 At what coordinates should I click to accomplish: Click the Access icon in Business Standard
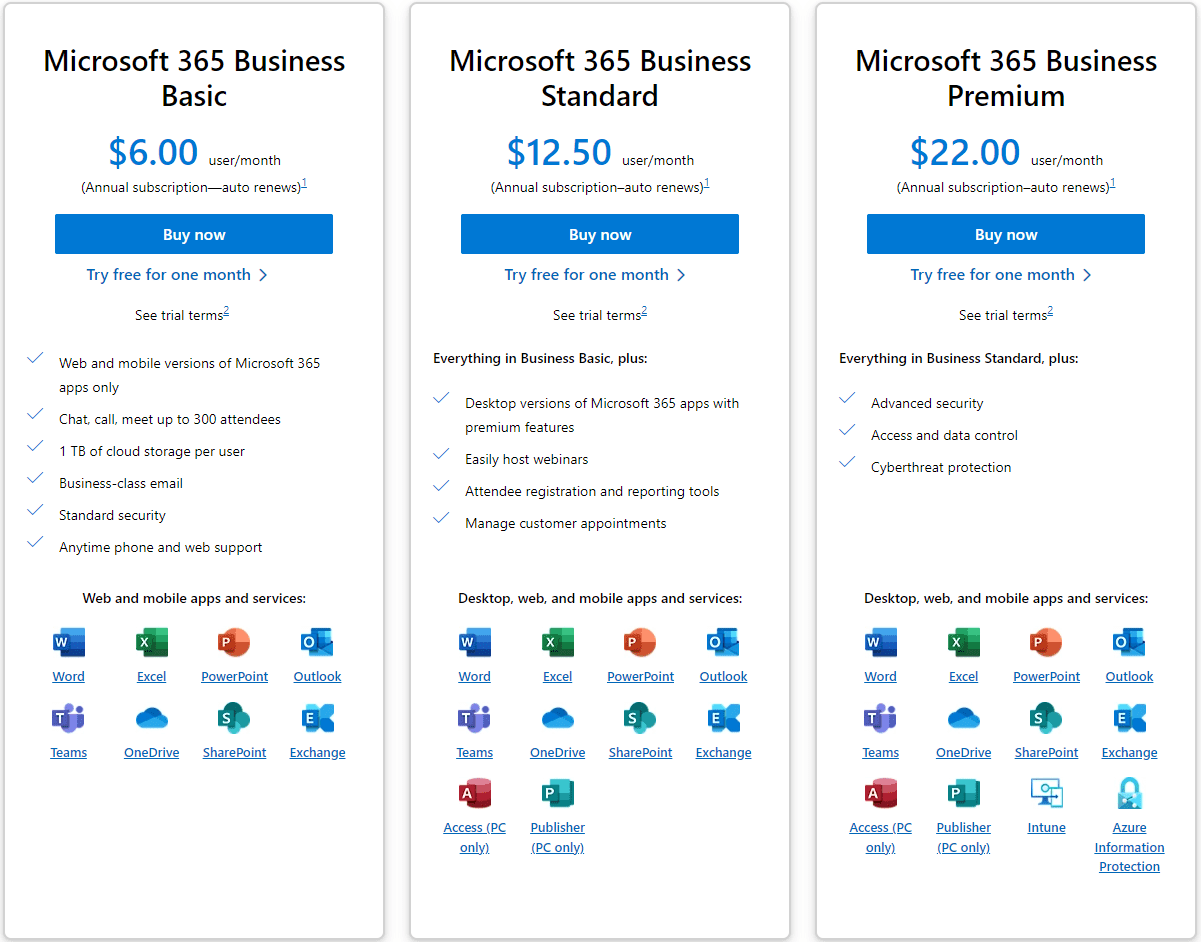(474, 794)
